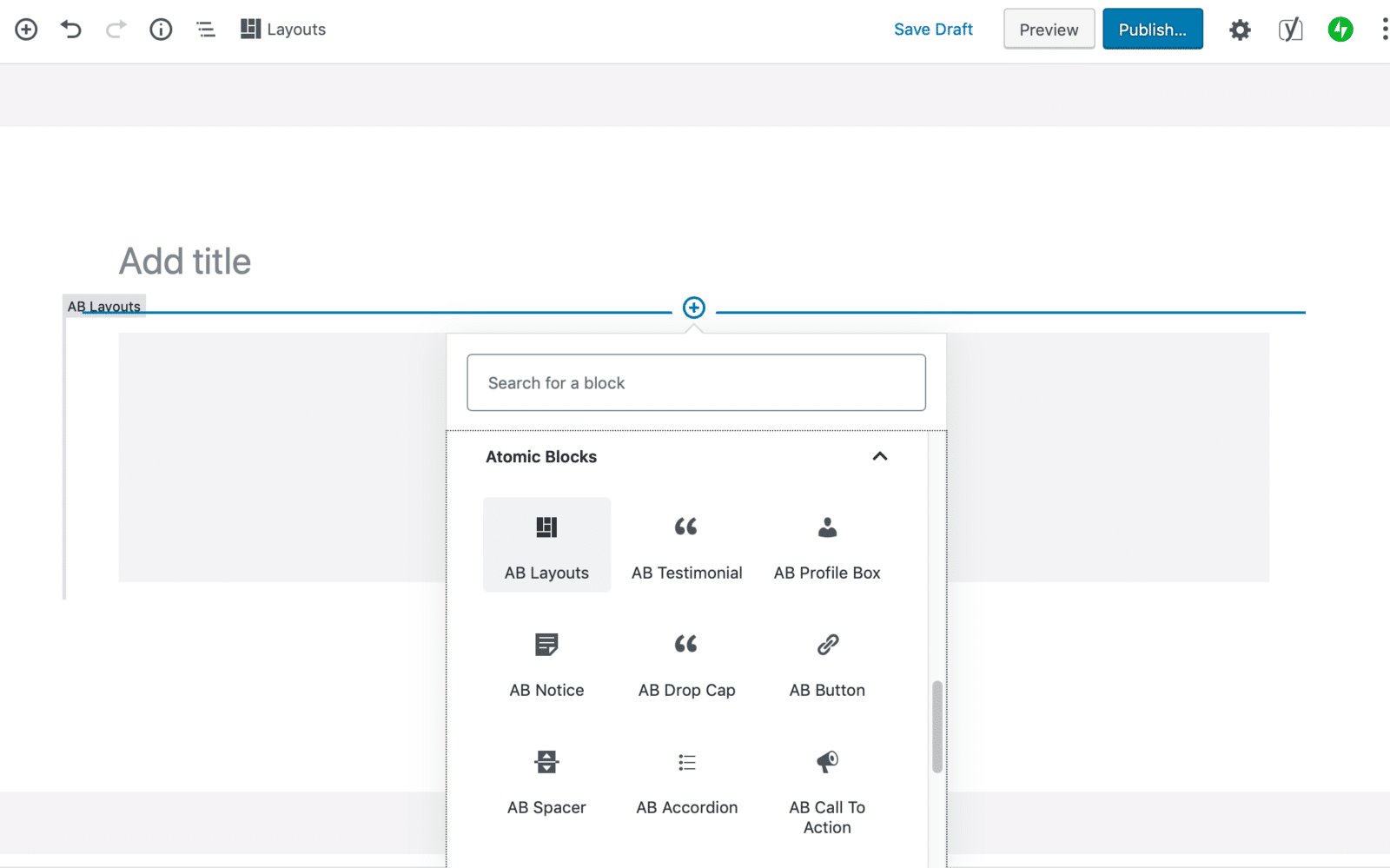The height and width of the screenshot is (868, 1390).
Task: Open the more tools and options menu
Action: coord(1384,29)
